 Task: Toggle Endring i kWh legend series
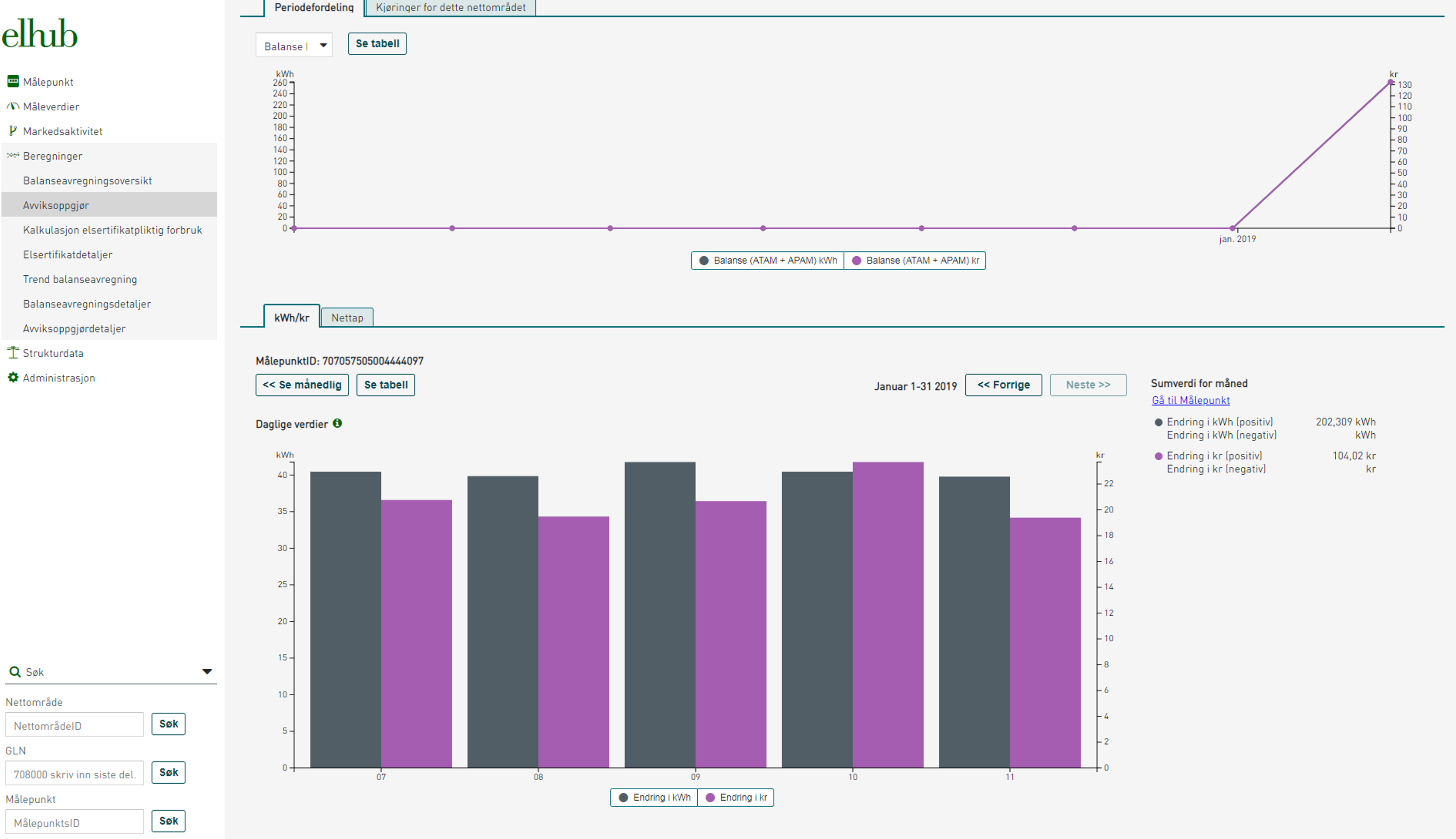click(x=654, y=798)
